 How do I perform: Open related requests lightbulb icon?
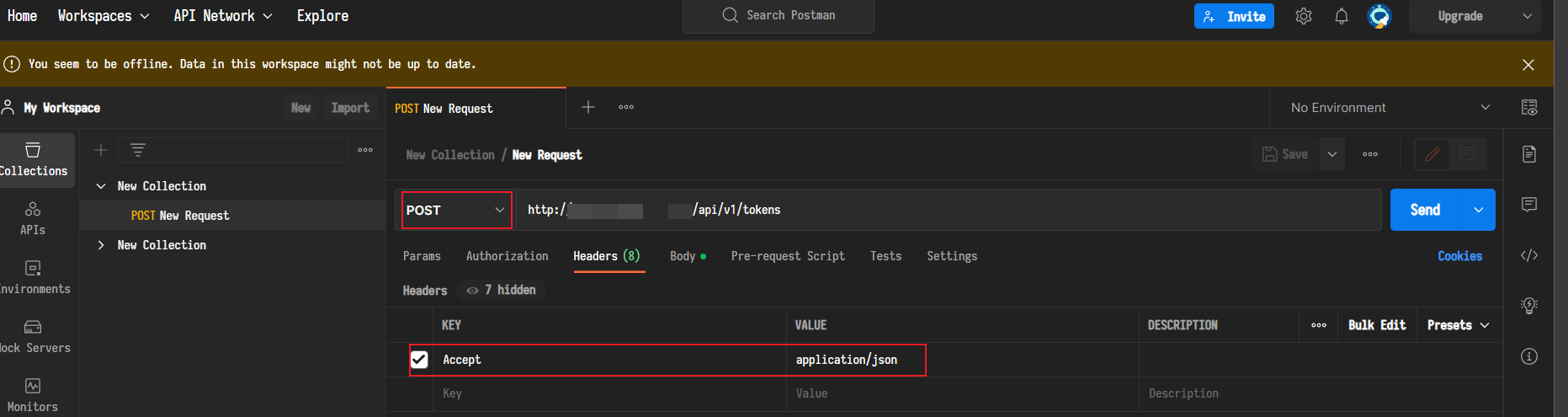1529,305
